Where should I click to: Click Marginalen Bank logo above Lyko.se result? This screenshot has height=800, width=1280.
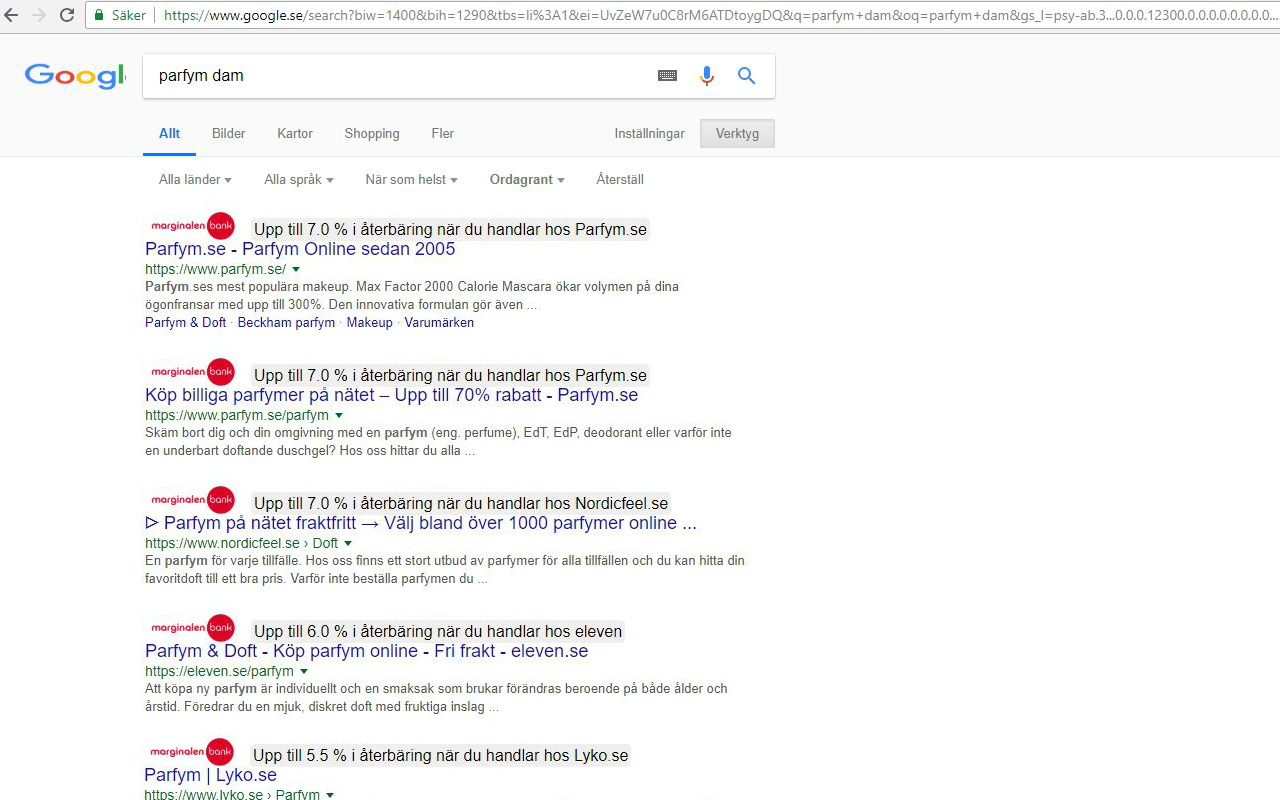pos(191,752)
